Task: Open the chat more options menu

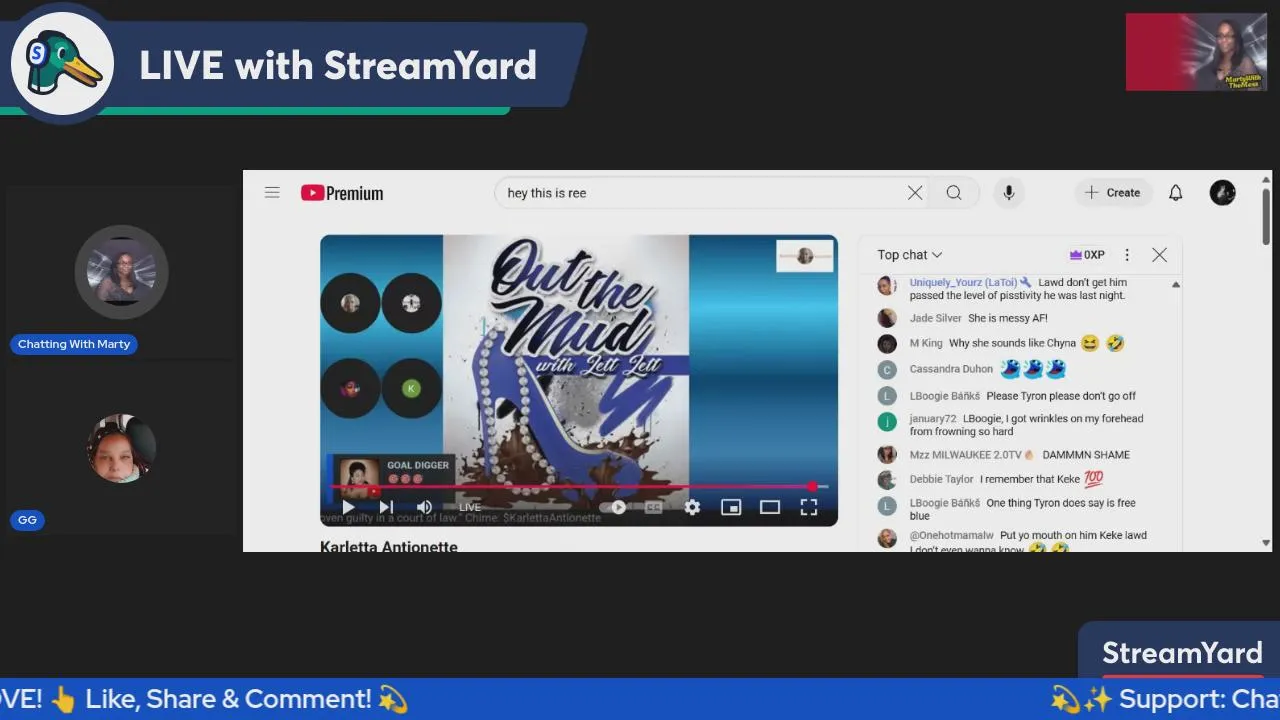Action: [1127, 255]
